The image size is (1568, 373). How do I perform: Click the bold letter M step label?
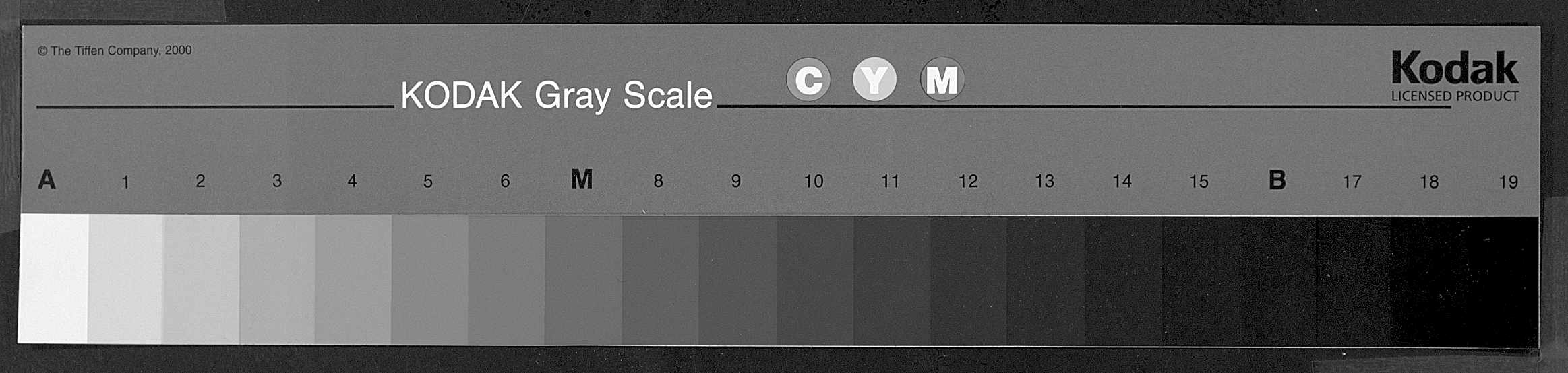coord(582,179)
